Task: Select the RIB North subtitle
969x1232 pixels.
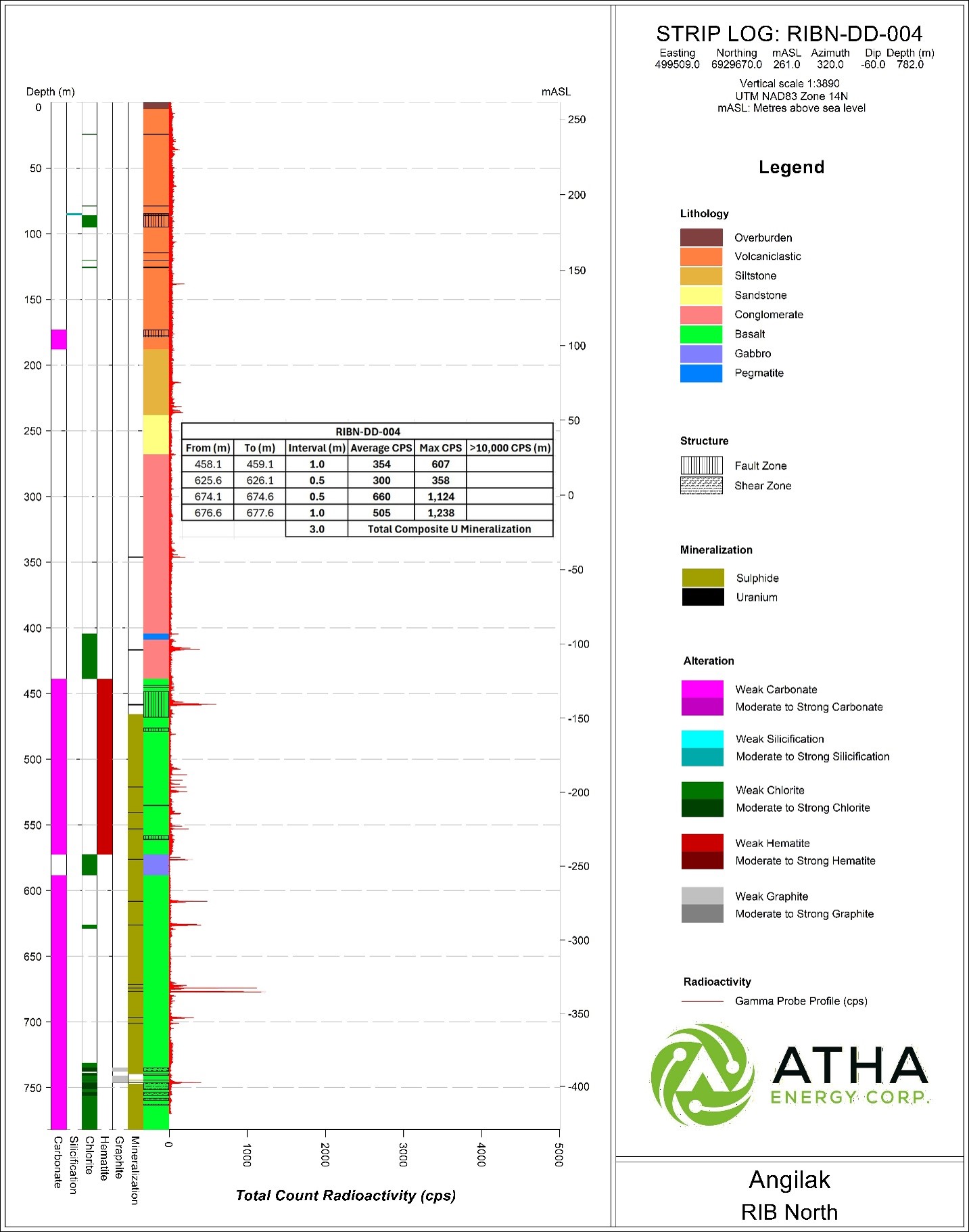Action: point(789,1212)
